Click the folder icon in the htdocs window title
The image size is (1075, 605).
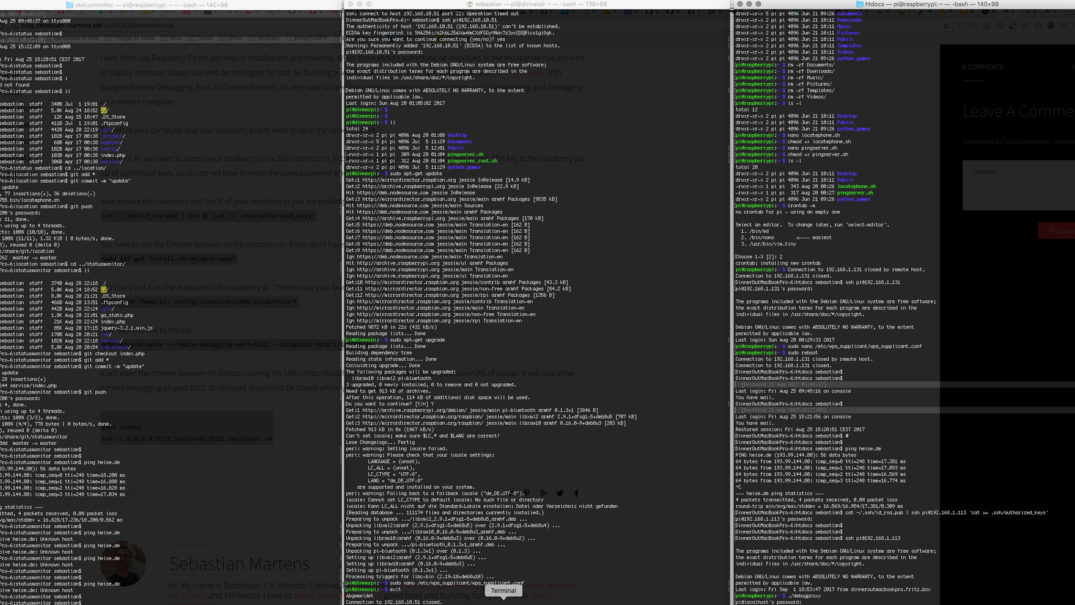tap(859, 4)
